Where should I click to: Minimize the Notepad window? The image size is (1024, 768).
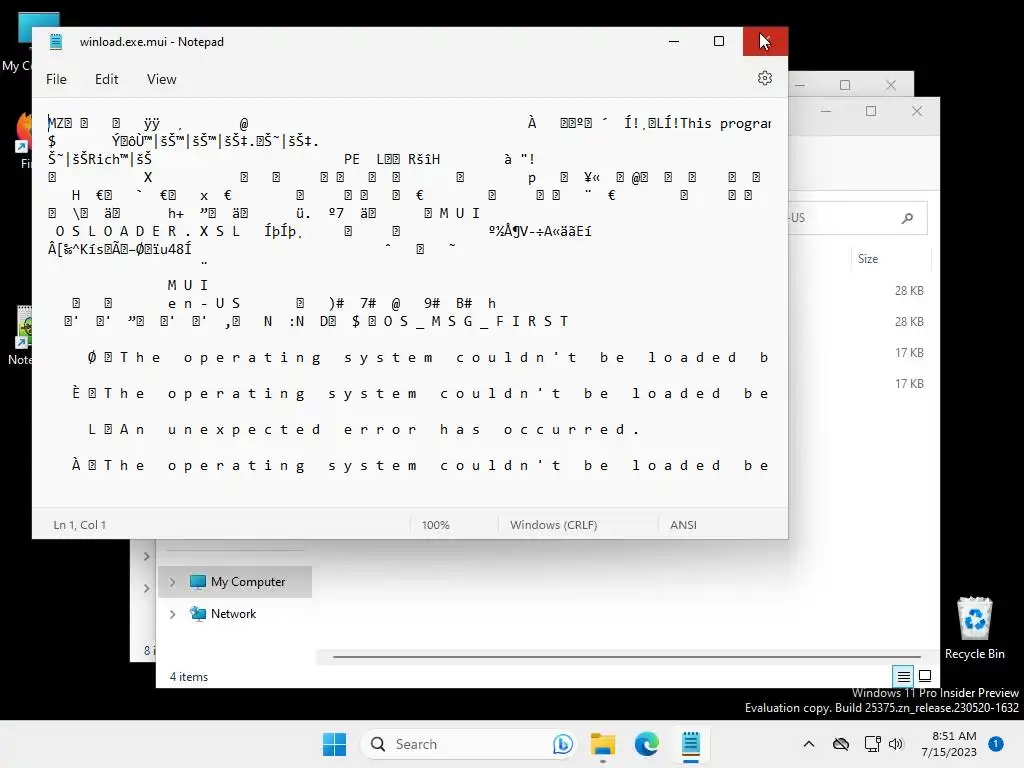pyautogui.click(x=674, y=41)
